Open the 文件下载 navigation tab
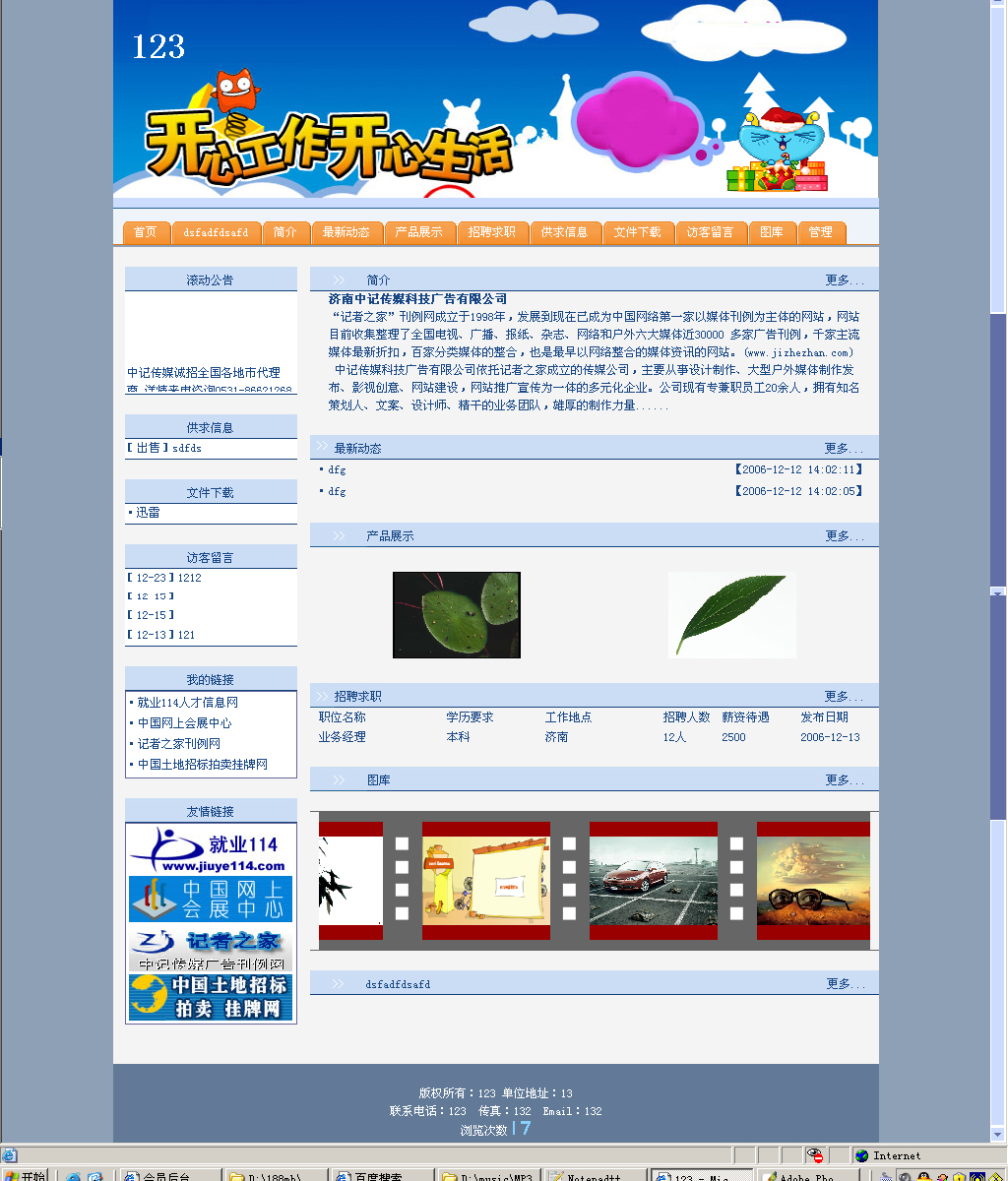Viewport: 1008px width, 1181px height. (638, 232)
